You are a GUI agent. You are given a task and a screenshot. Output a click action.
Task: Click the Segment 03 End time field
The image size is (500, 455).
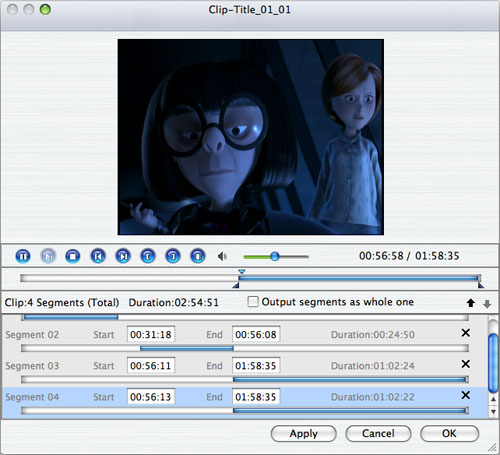point(256,366)
